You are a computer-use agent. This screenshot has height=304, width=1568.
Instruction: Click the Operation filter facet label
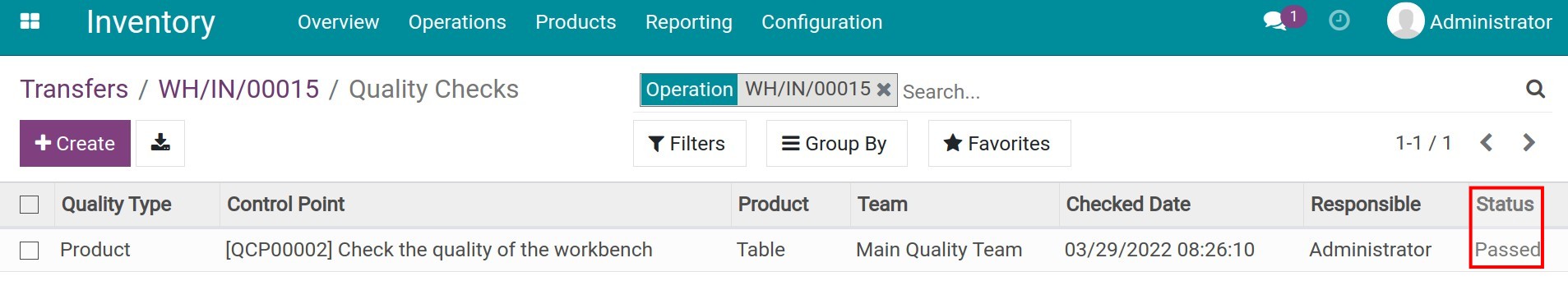point(689,90)
